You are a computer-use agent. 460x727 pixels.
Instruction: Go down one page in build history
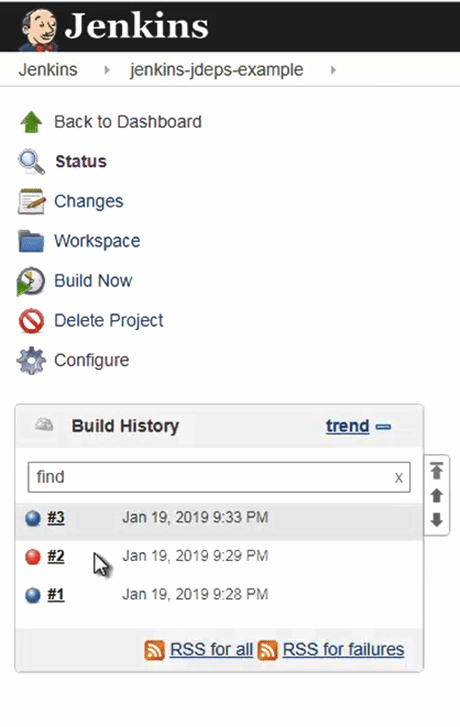pyautogui.click(x=436, y=520)
